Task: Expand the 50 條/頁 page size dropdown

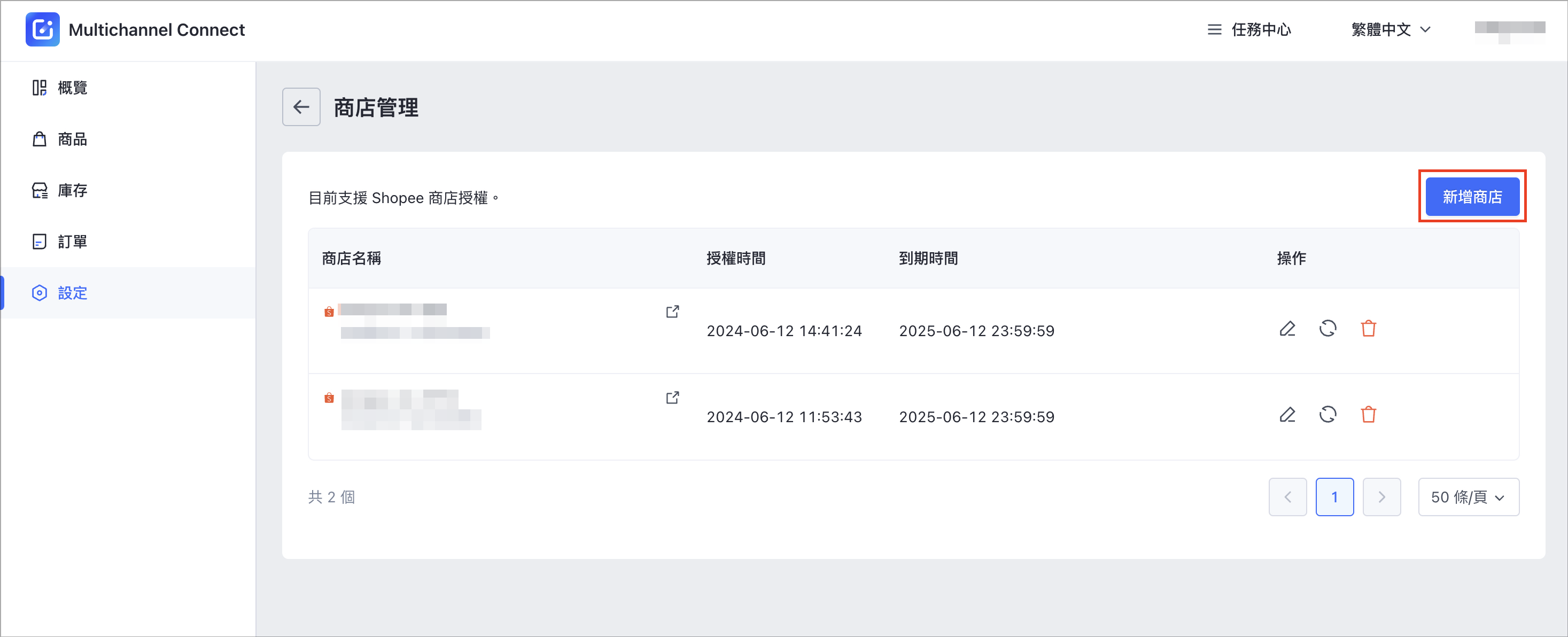Action: pos(1468,497)
